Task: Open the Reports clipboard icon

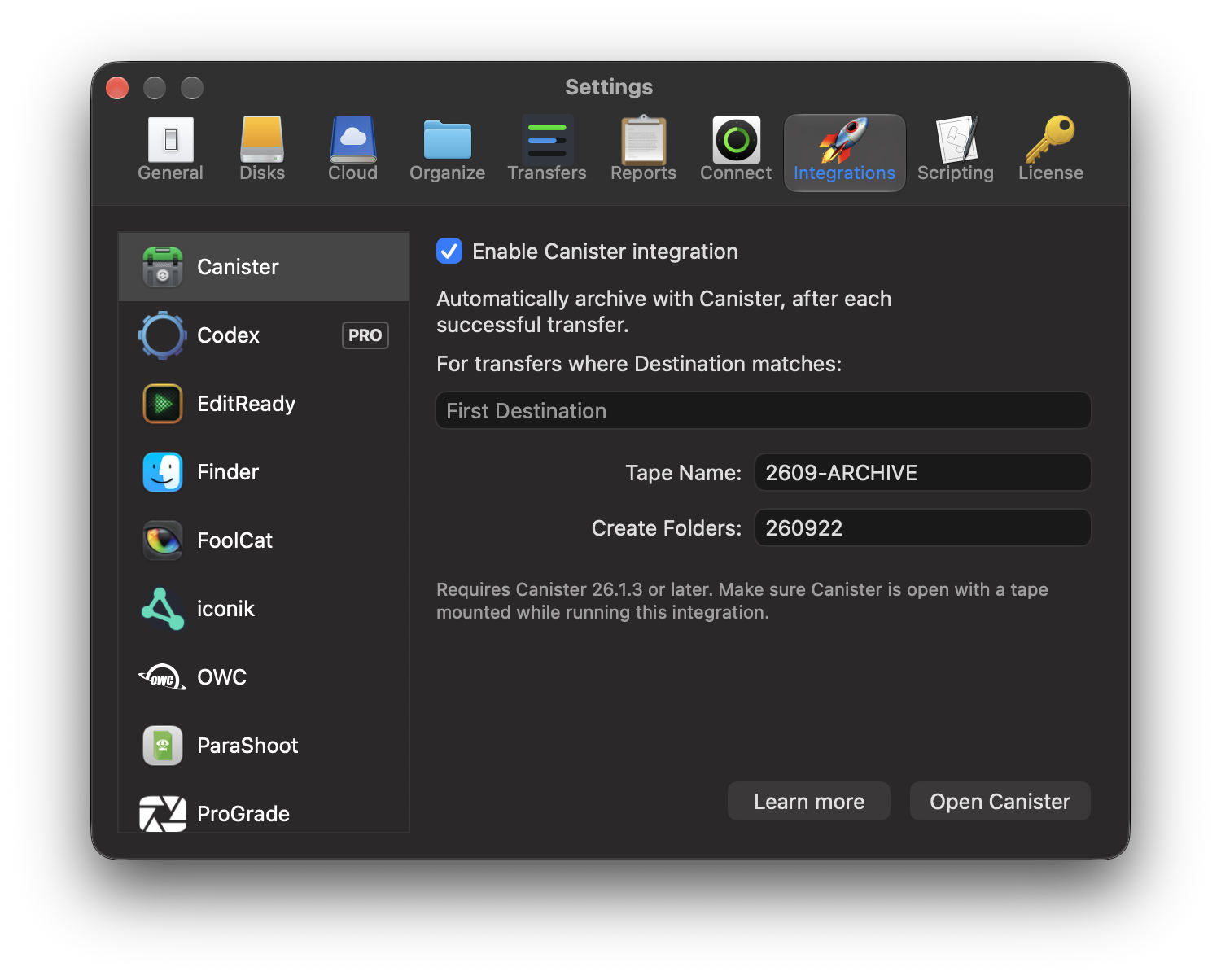Action: (644, 139)
